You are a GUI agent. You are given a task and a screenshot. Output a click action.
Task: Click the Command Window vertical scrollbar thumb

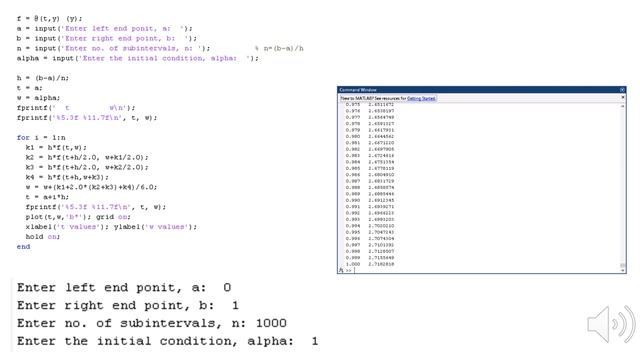pyautogui.click(x=623, y=265)
